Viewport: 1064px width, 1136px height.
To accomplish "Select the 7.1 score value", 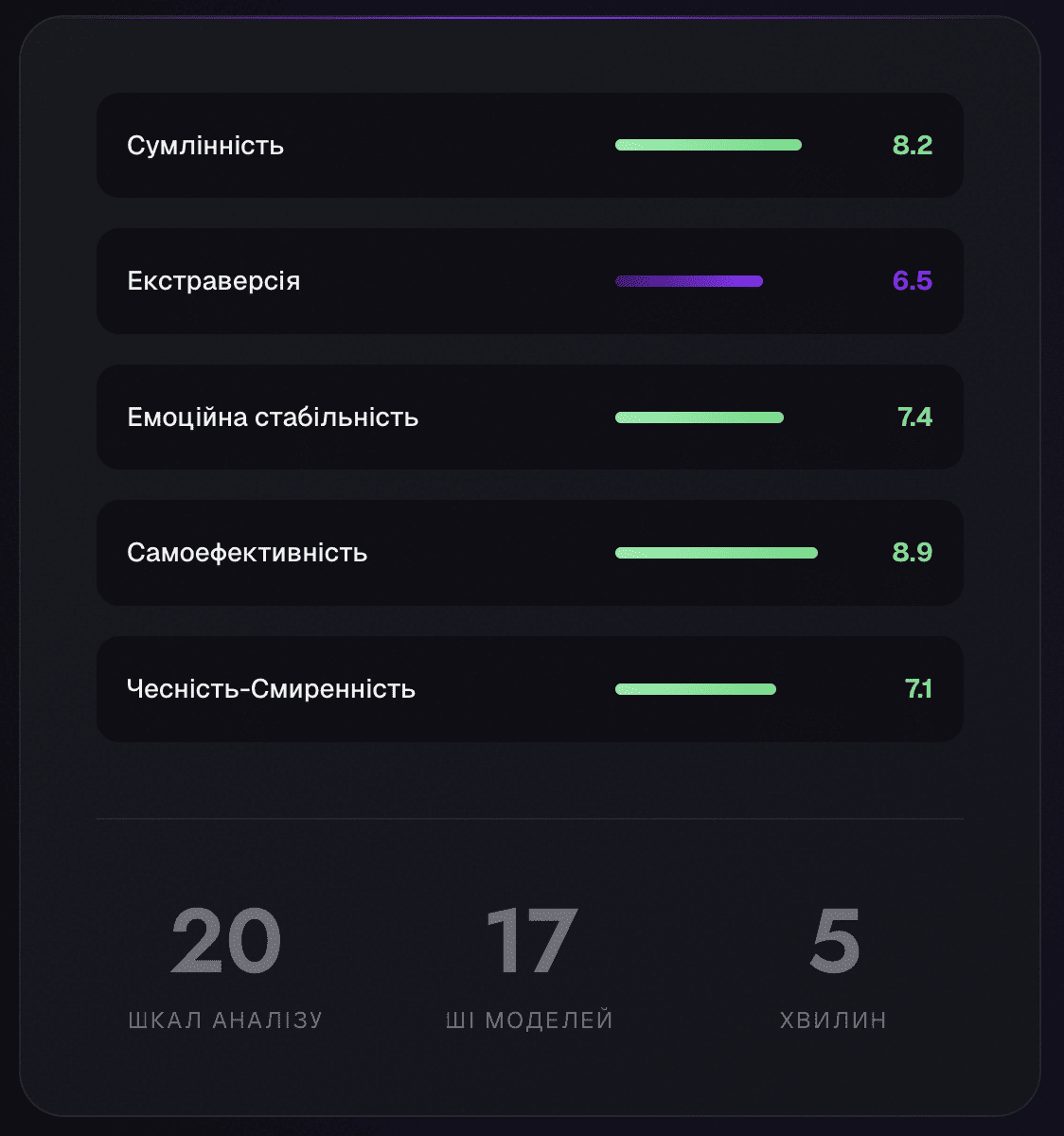I will point(918,689).
